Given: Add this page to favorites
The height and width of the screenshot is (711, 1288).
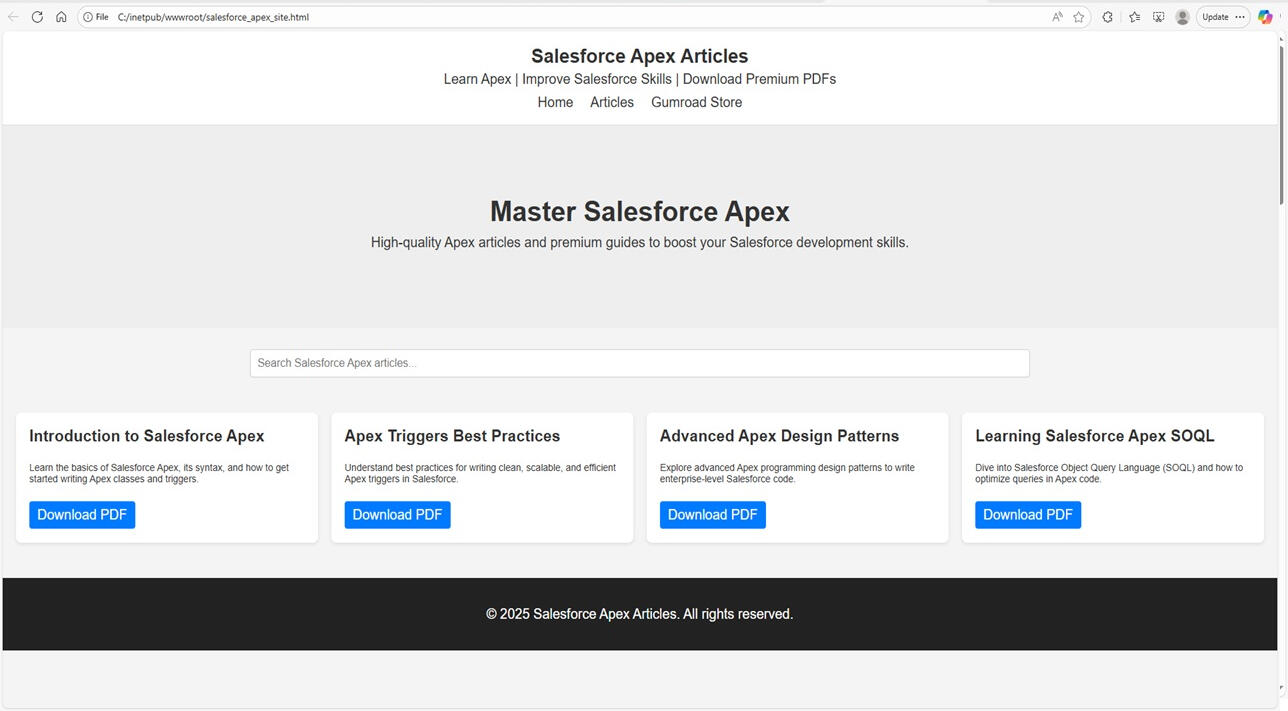Looking at the screenshot, I should click(x=1079, y=17).
